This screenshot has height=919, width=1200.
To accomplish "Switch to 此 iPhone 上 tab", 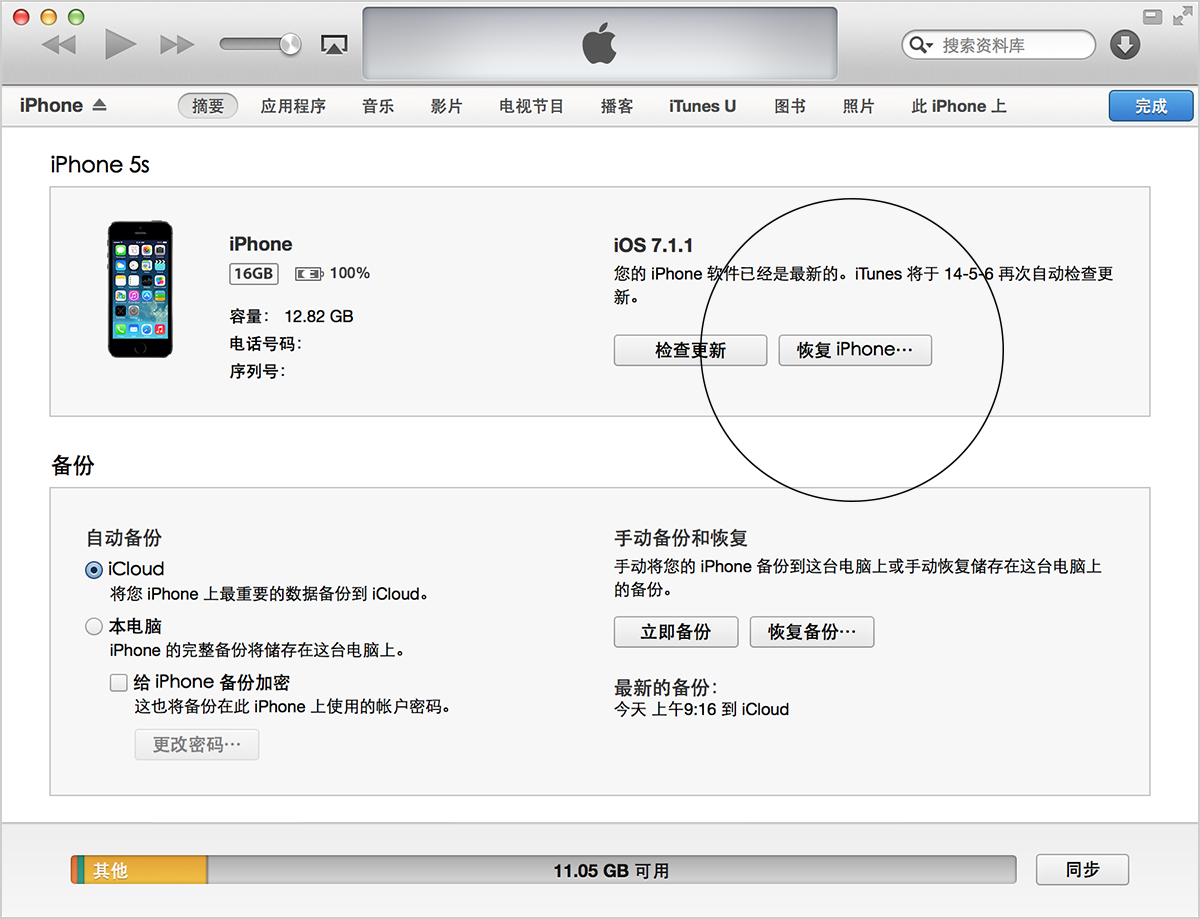I will [x=958, y=106].
